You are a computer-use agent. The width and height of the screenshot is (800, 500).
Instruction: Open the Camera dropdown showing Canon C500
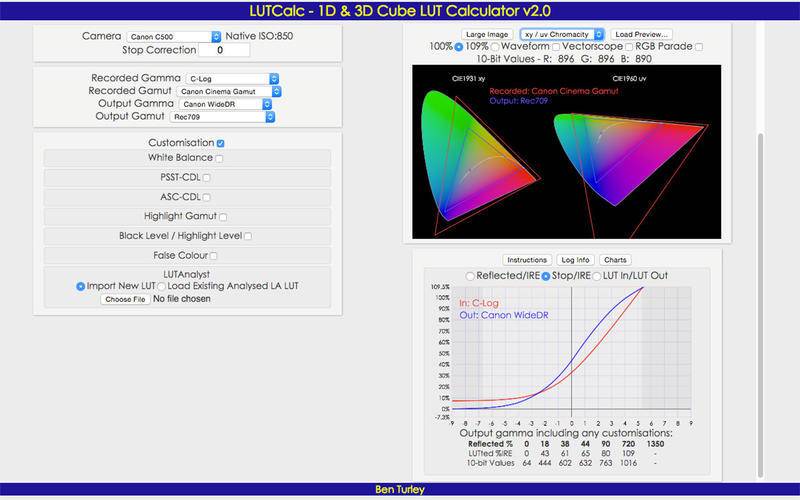tap(173, 36)
